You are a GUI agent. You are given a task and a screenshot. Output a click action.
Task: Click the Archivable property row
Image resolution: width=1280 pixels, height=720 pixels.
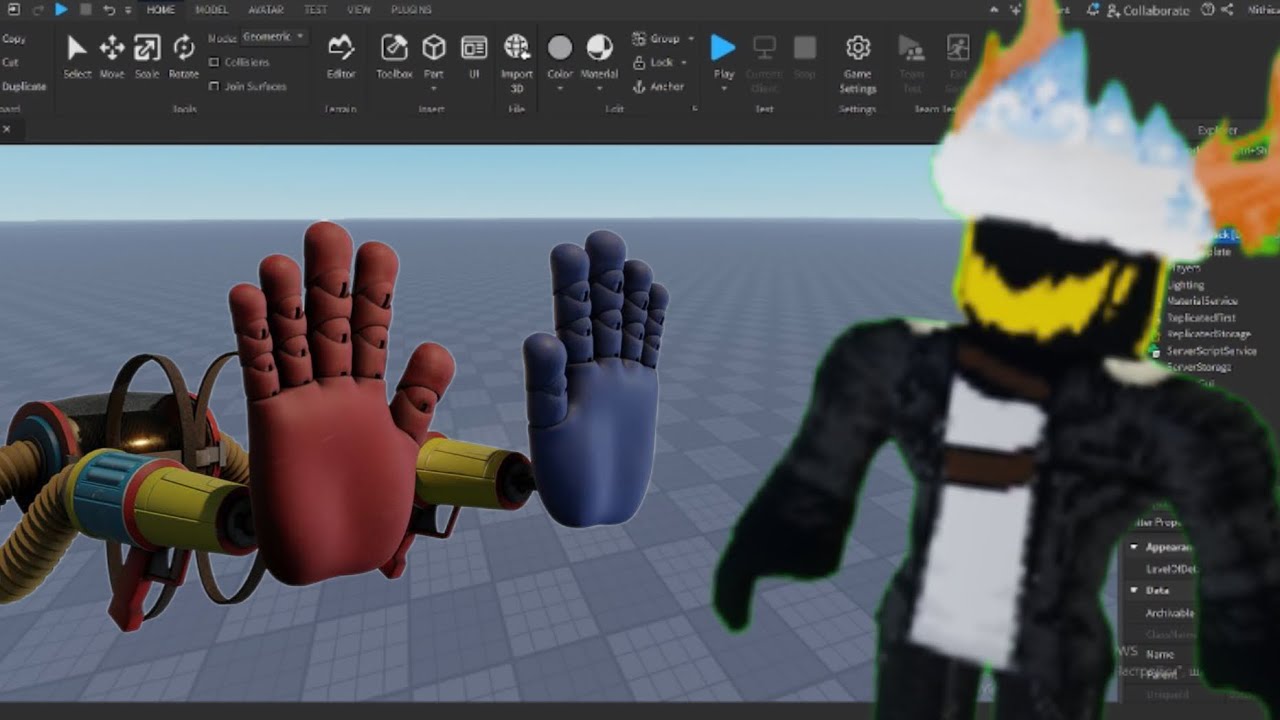pos(1169,613)
